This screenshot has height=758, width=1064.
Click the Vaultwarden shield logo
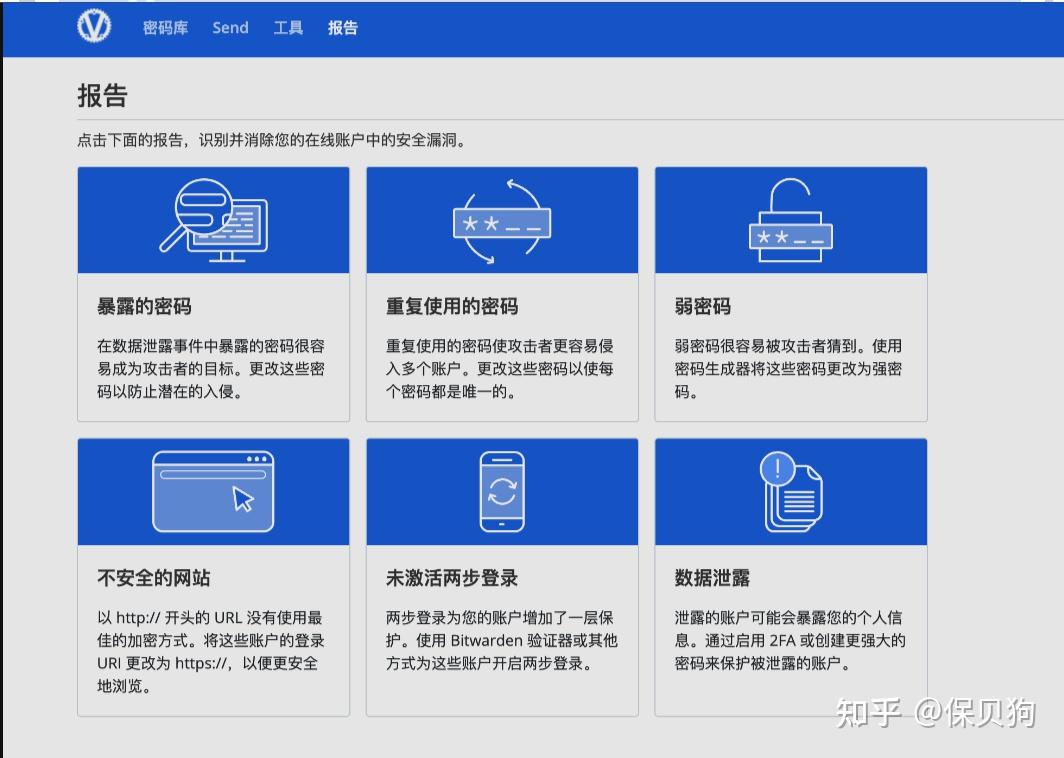pyautogui.click(x=96, y=27)
